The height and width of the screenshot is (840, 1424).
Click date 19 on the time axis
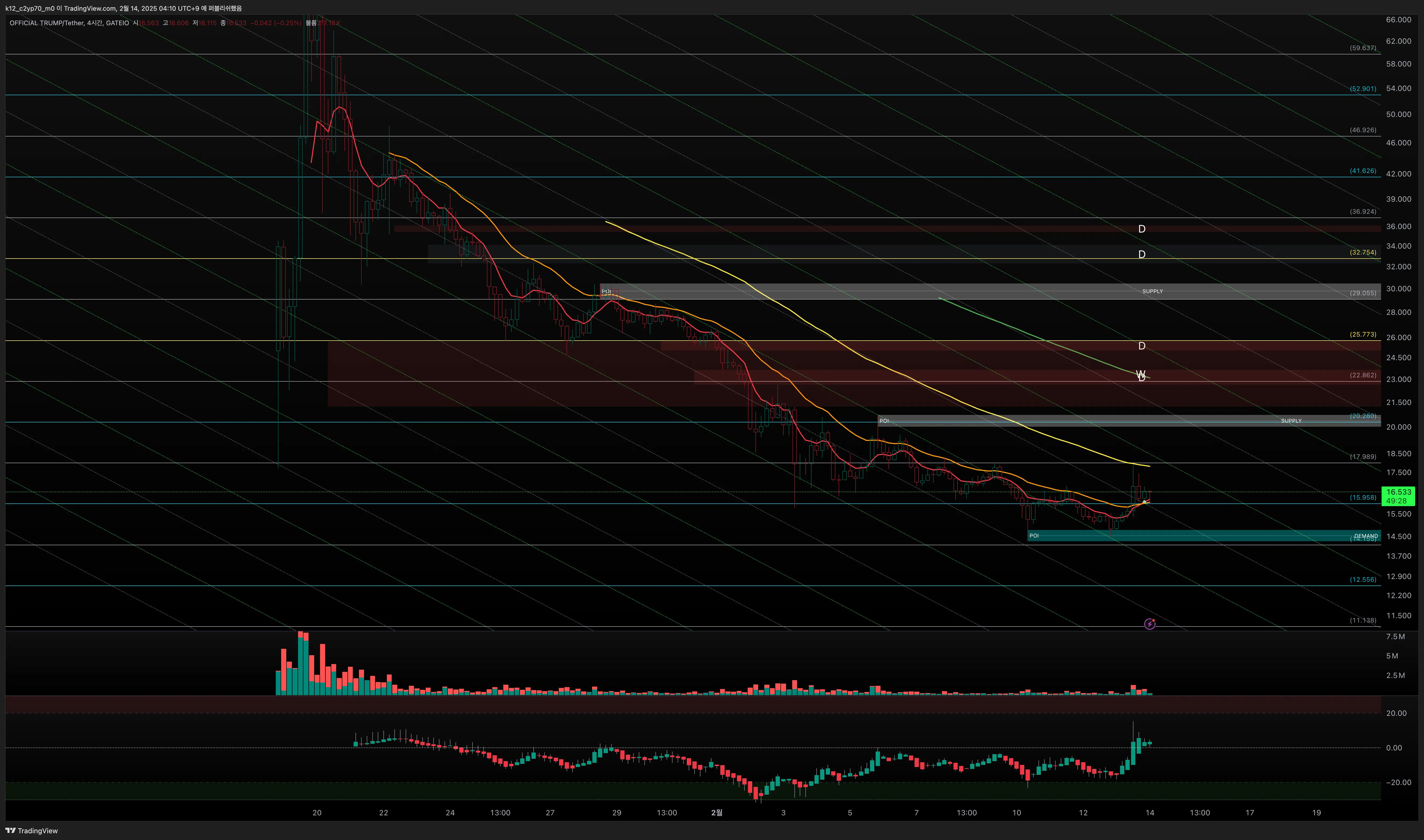click(1316, 813)
